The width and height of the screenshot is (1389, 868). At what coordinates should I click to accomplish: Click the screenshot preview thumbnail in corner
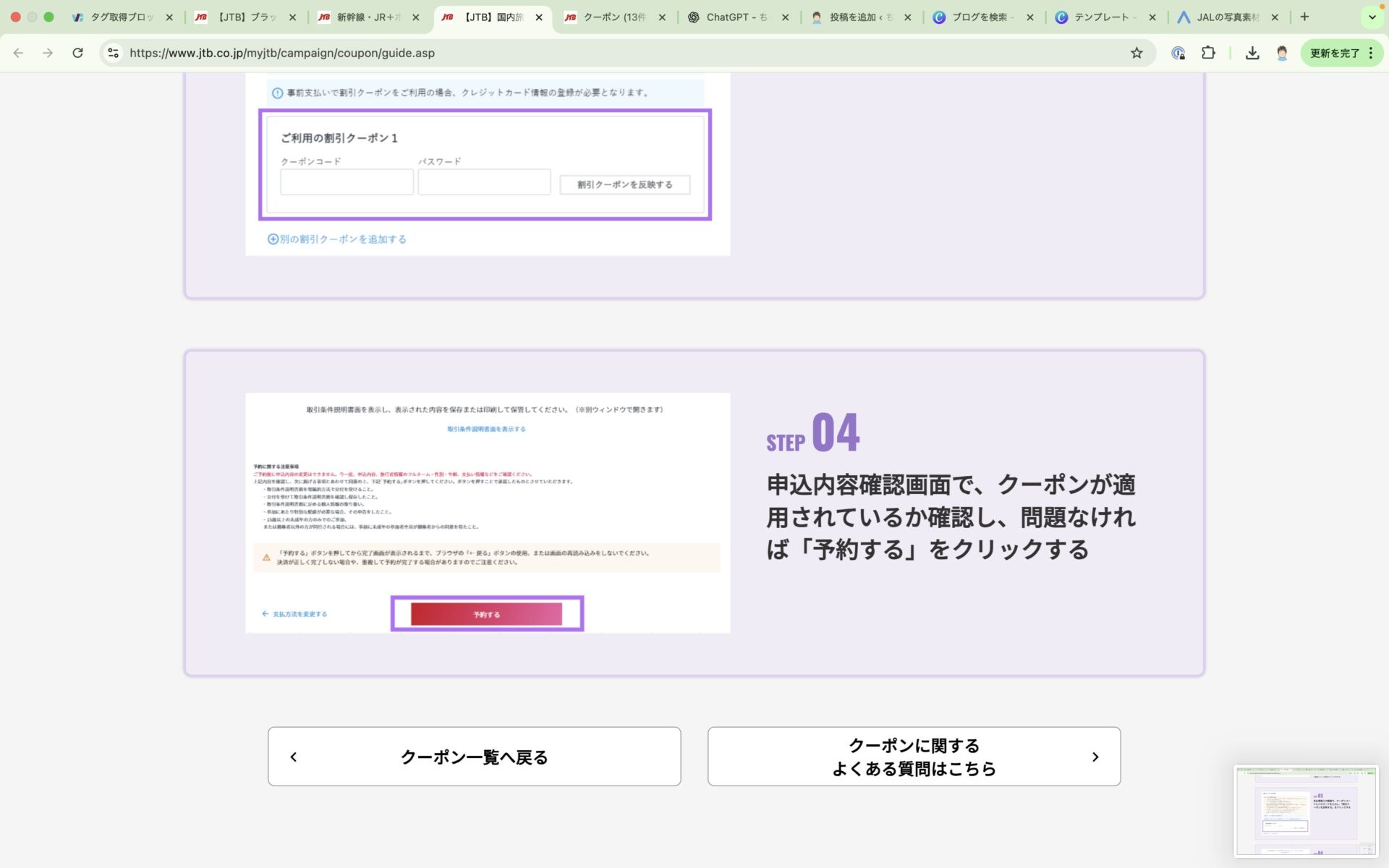click(x=1306, y=810)
